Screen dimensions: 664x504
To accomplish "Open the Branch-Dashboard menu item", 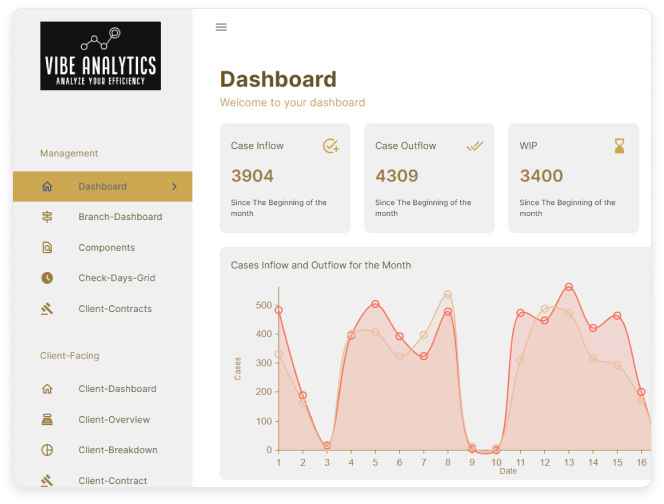I will coord(120,217).
